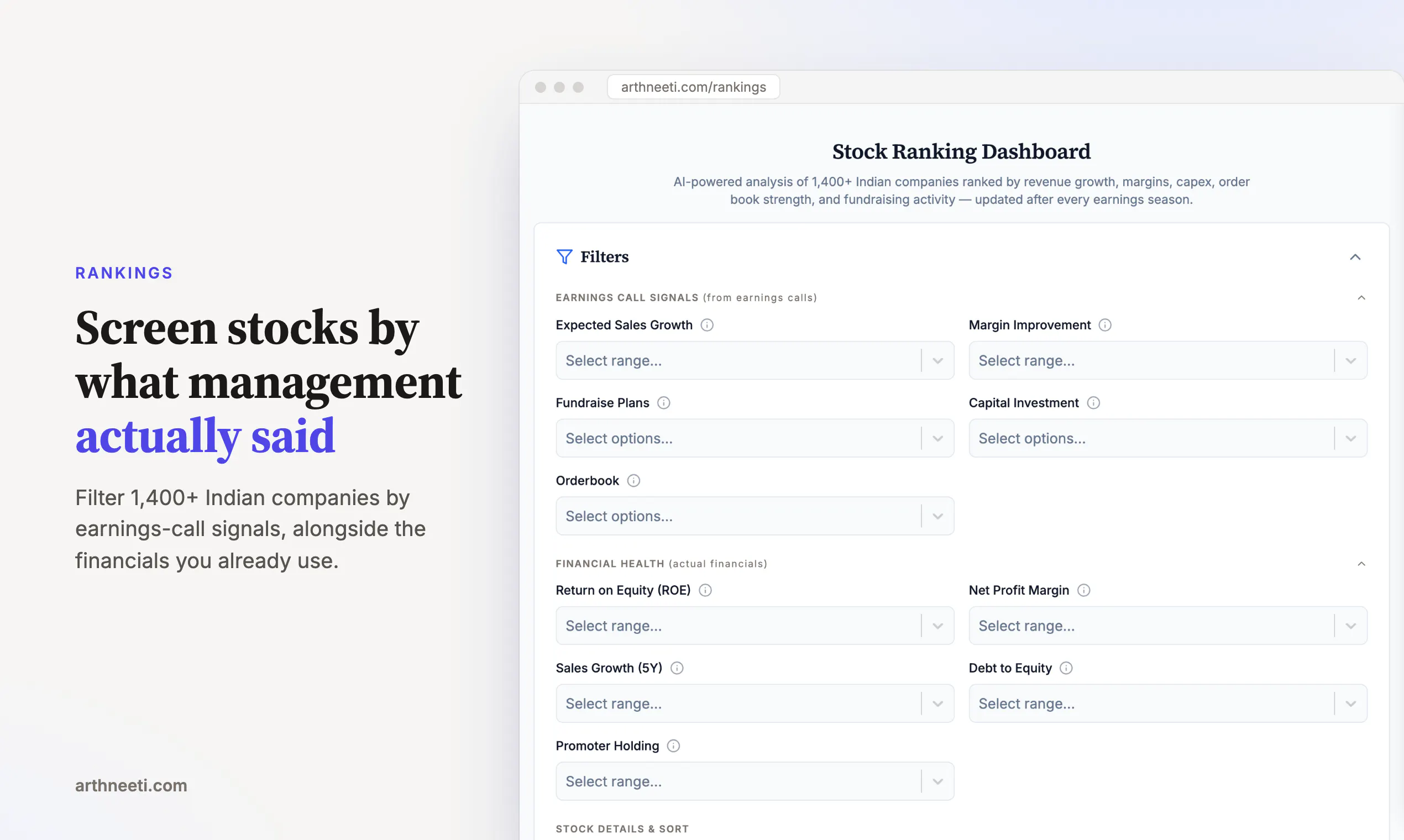Viewport: 1404px width, 840px height.
Task: Open the Margin Improvement range dropdown
Action: [1167, 360]
